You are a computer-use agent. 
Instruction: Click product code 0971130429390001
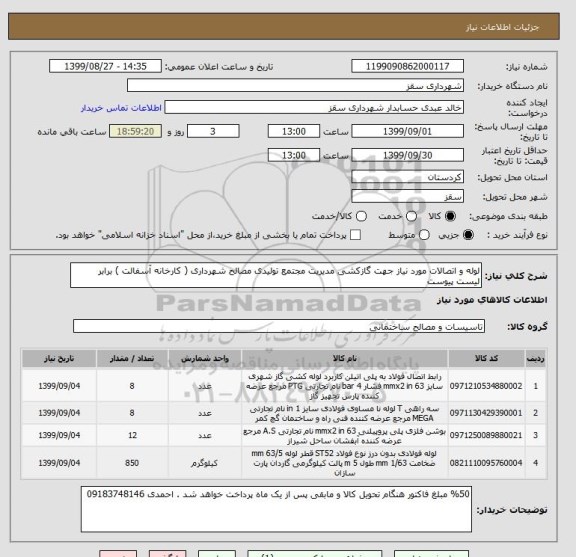486,413
